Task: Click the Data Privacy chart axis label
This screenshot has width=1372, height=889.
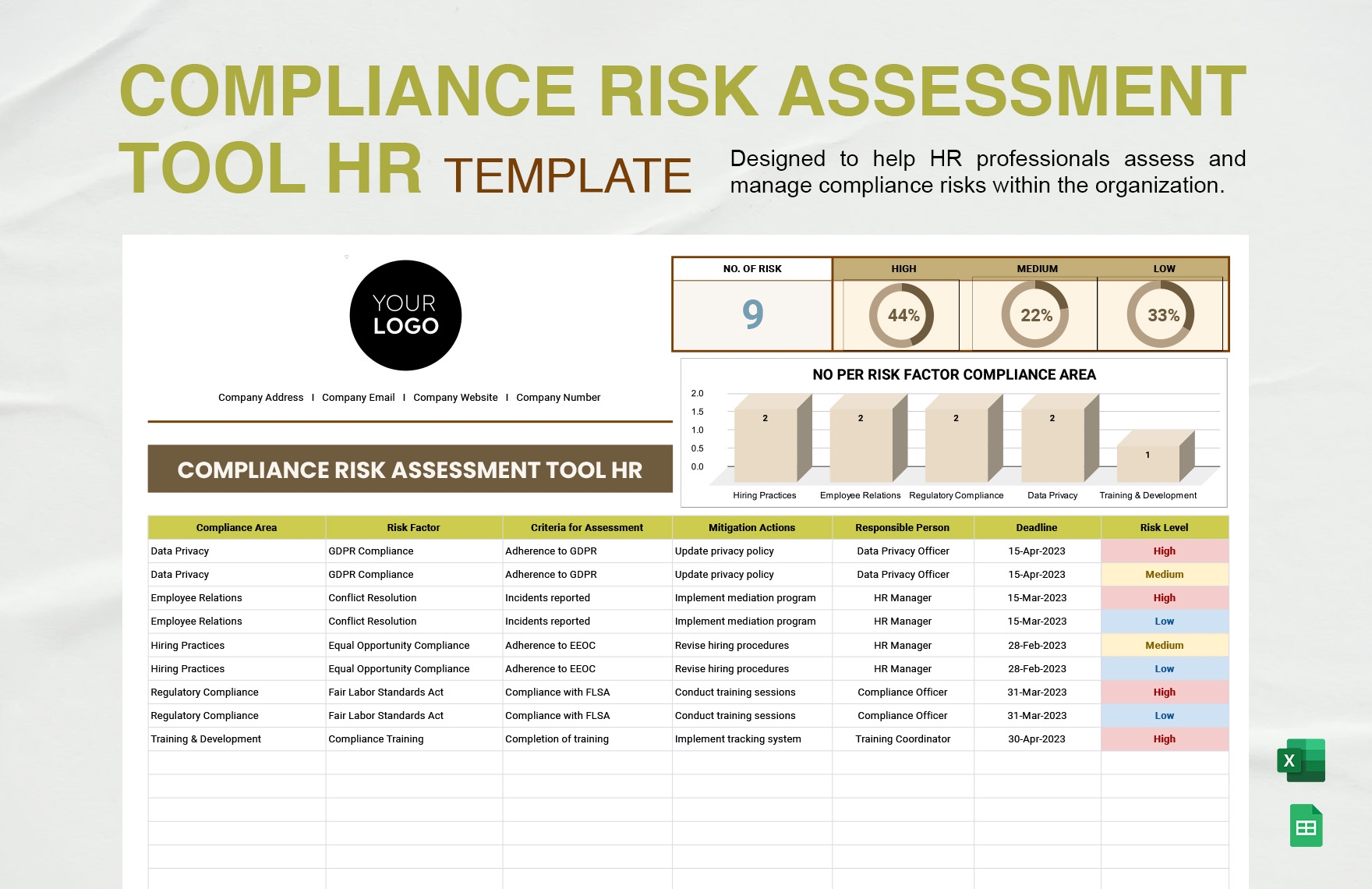Action: 1052,496
